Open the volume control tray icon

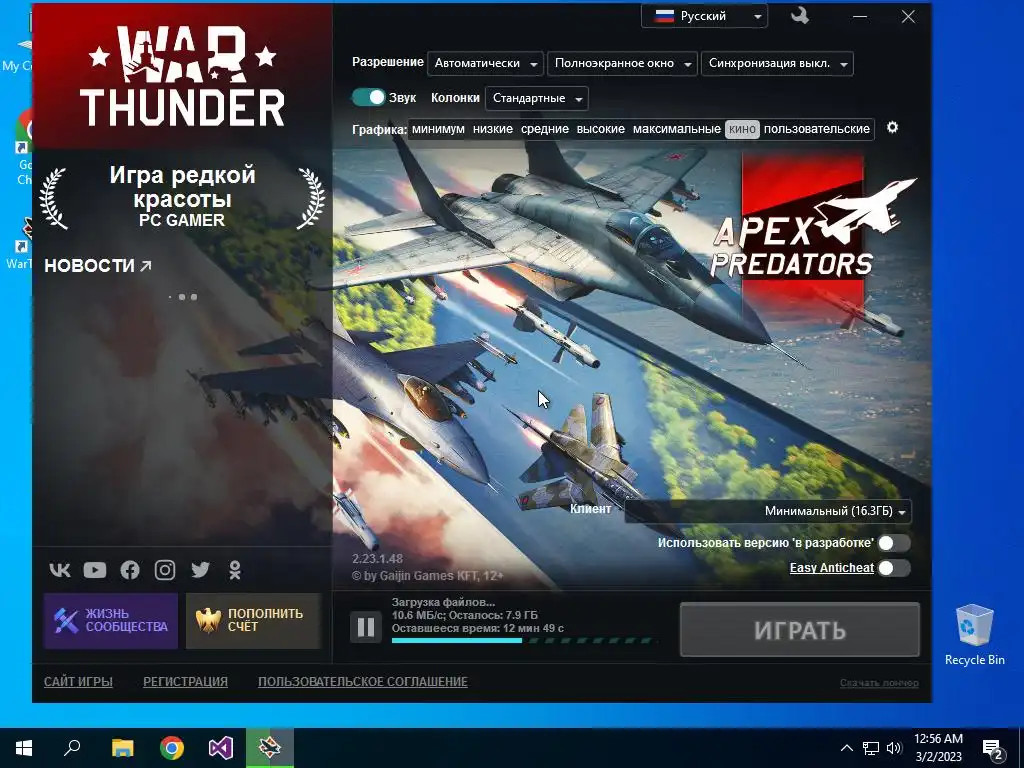coord(894,748)
